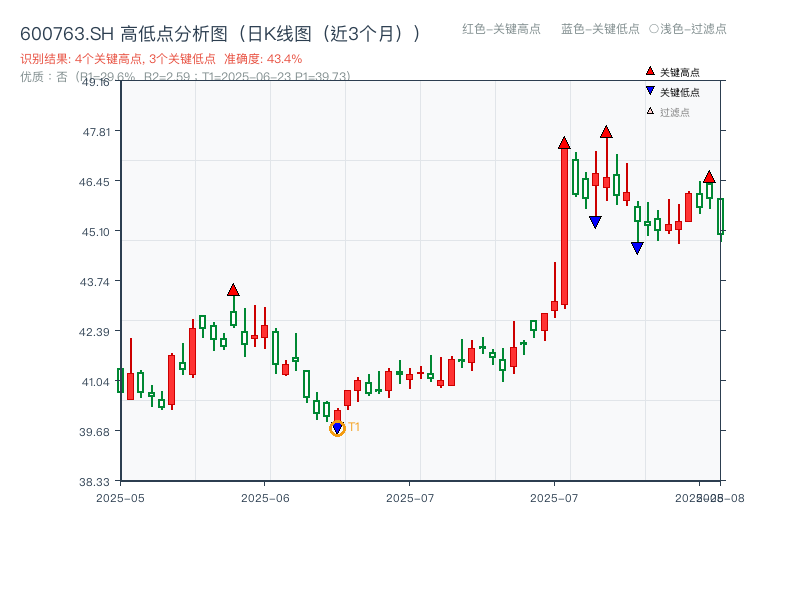Click the 过滤点 legend entry icon
Image resolution: width=800 pixels, height=600 pixels.
648,108
